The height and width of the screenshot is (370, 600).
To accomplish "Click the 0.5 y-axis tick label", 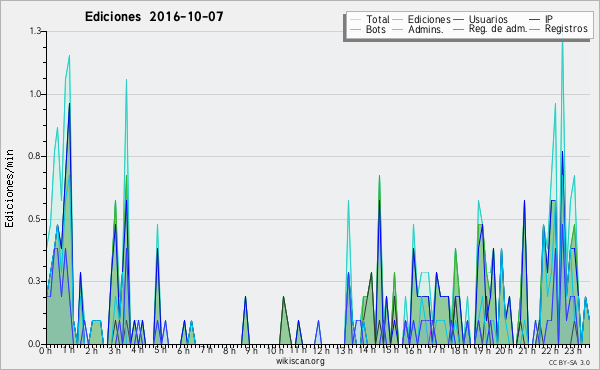I will pos(35,219).
